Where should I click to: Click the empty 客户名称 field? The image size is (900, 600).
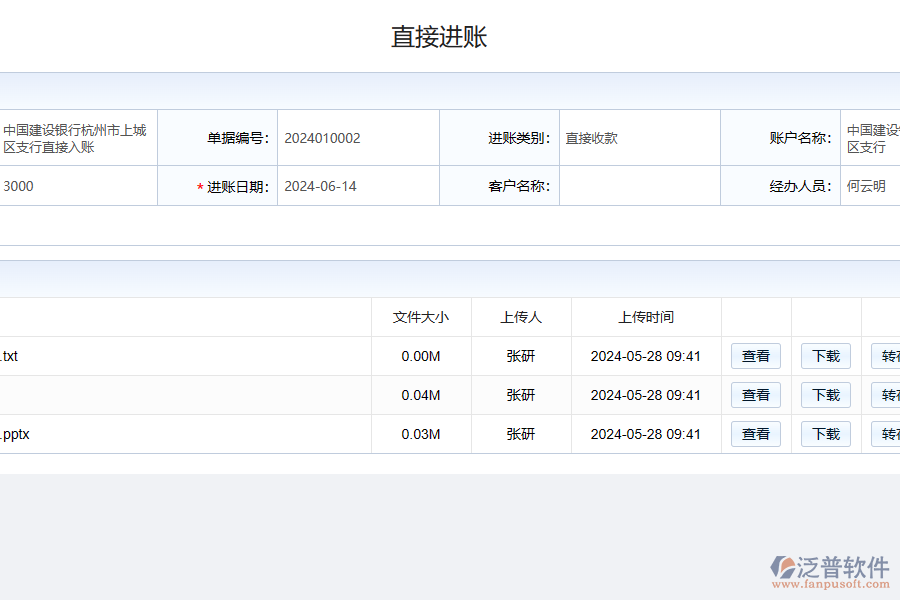pos(640,186)
